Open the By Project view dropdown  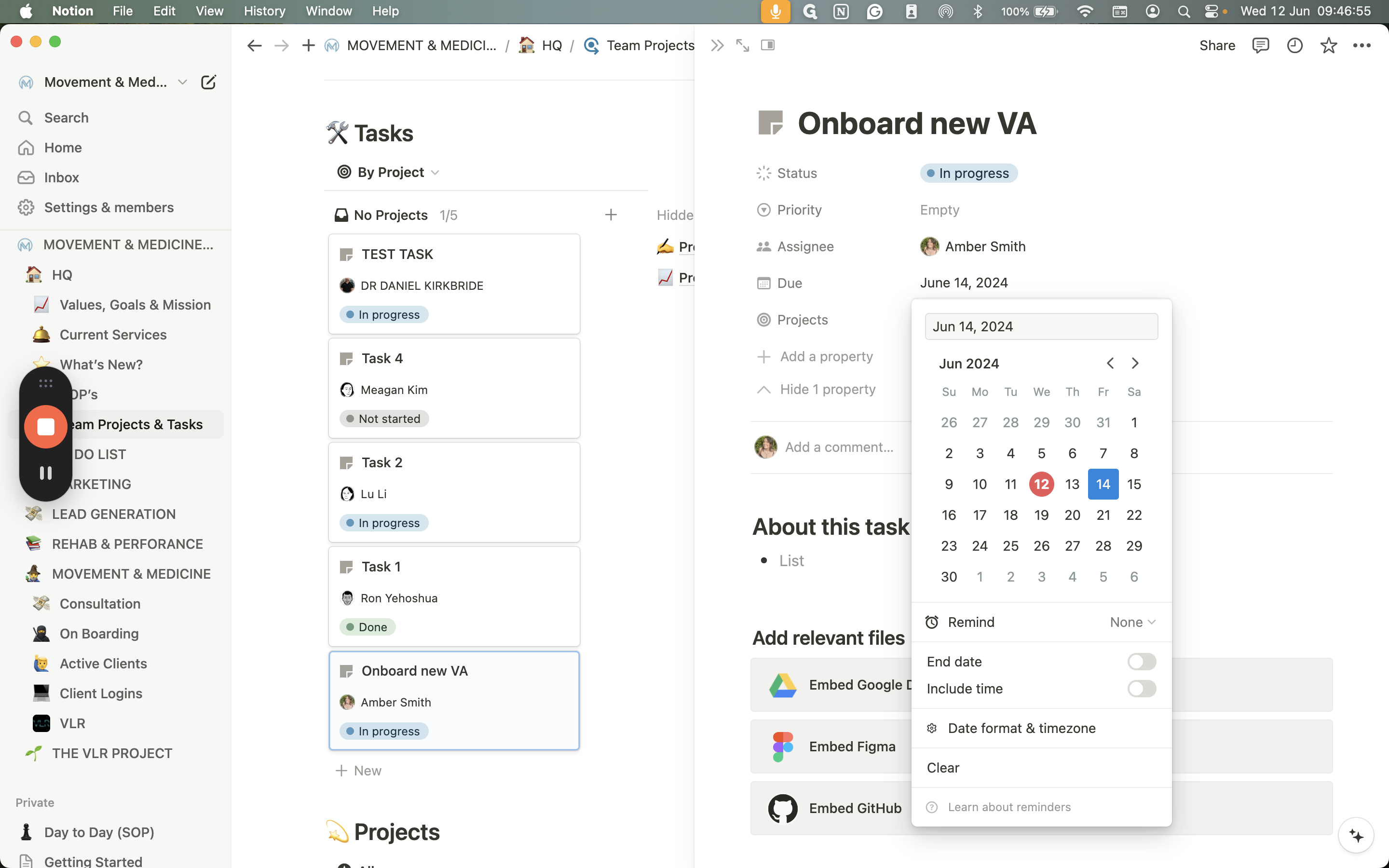[x=389, y=172]
